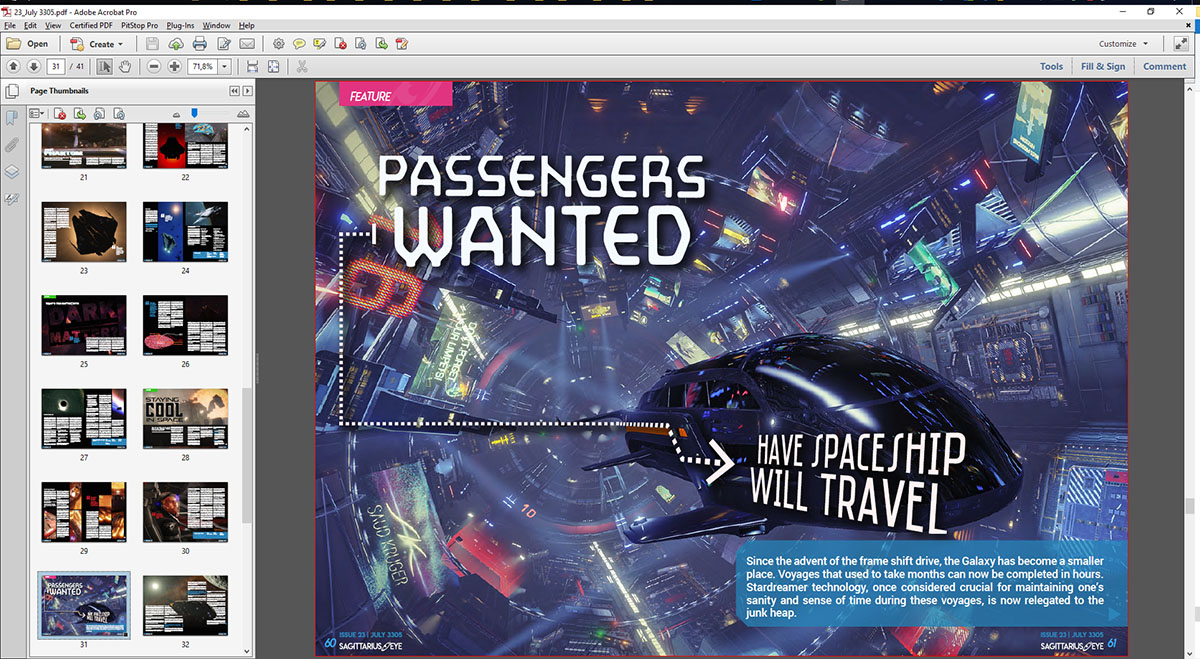Show the Attachments paperclip panel
The width and height of the screenshot is (1200, 659).
coord(12,145)
